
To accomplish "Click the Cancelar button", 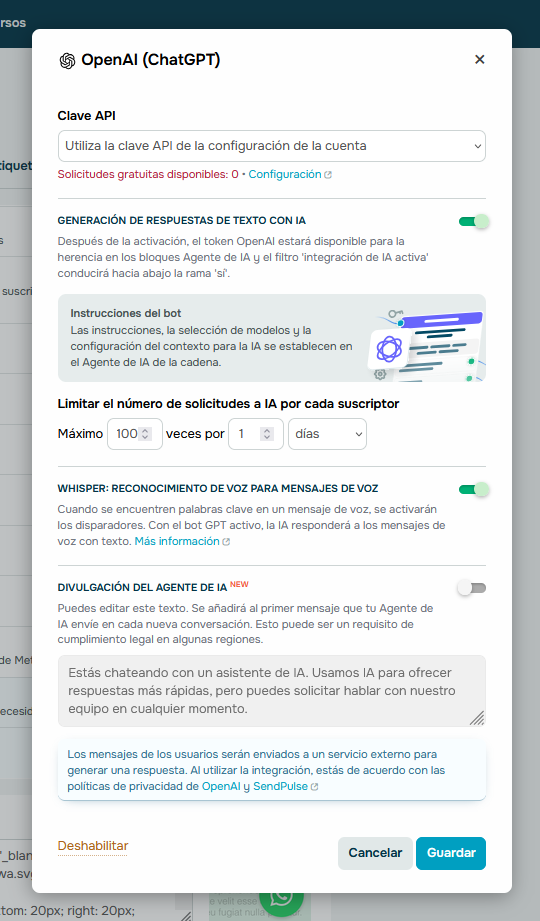I will point(375,853).
